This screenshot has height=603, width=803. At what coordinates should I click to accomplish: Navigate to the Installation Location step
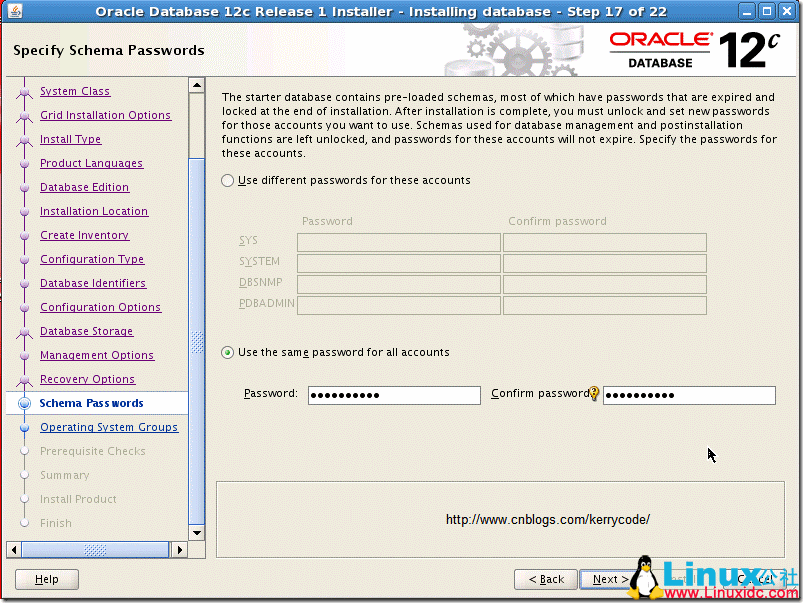click(93, 211)
